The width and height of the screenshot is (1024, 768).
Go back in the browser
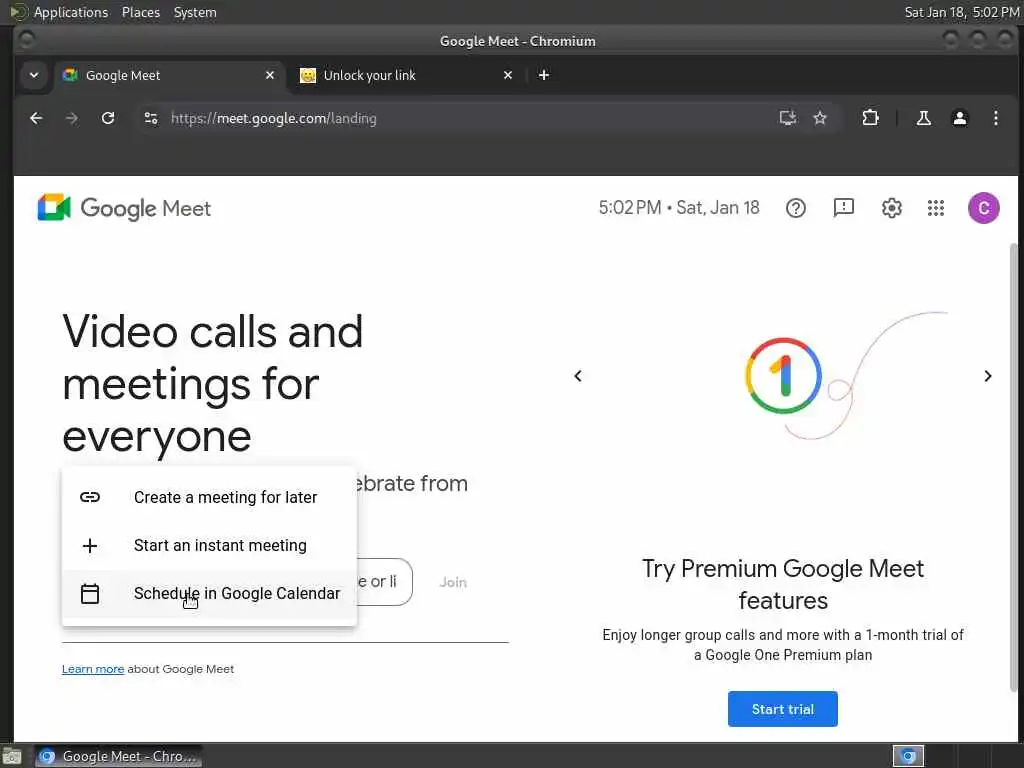(x=37, y=118)
